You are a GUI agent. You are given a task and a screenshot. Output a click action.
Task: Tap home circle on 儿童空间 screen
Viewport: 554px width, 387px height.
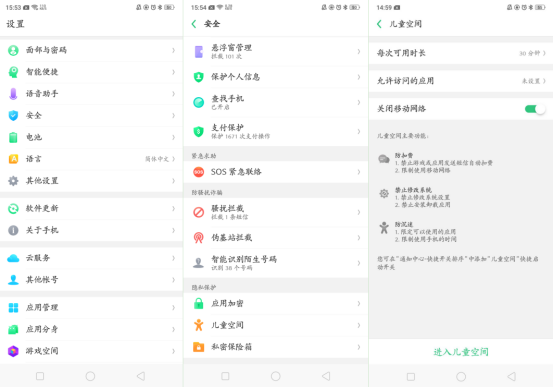point(461,376)
